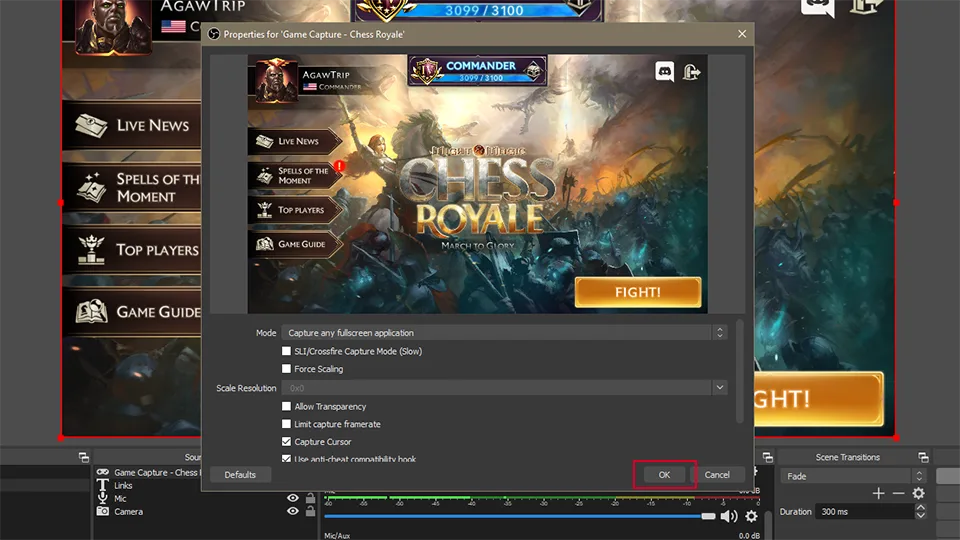The height and width of the screenshot is (540, 960).
Task: Increase Duration with up stepper arrow
Action: tap(920, 508)
